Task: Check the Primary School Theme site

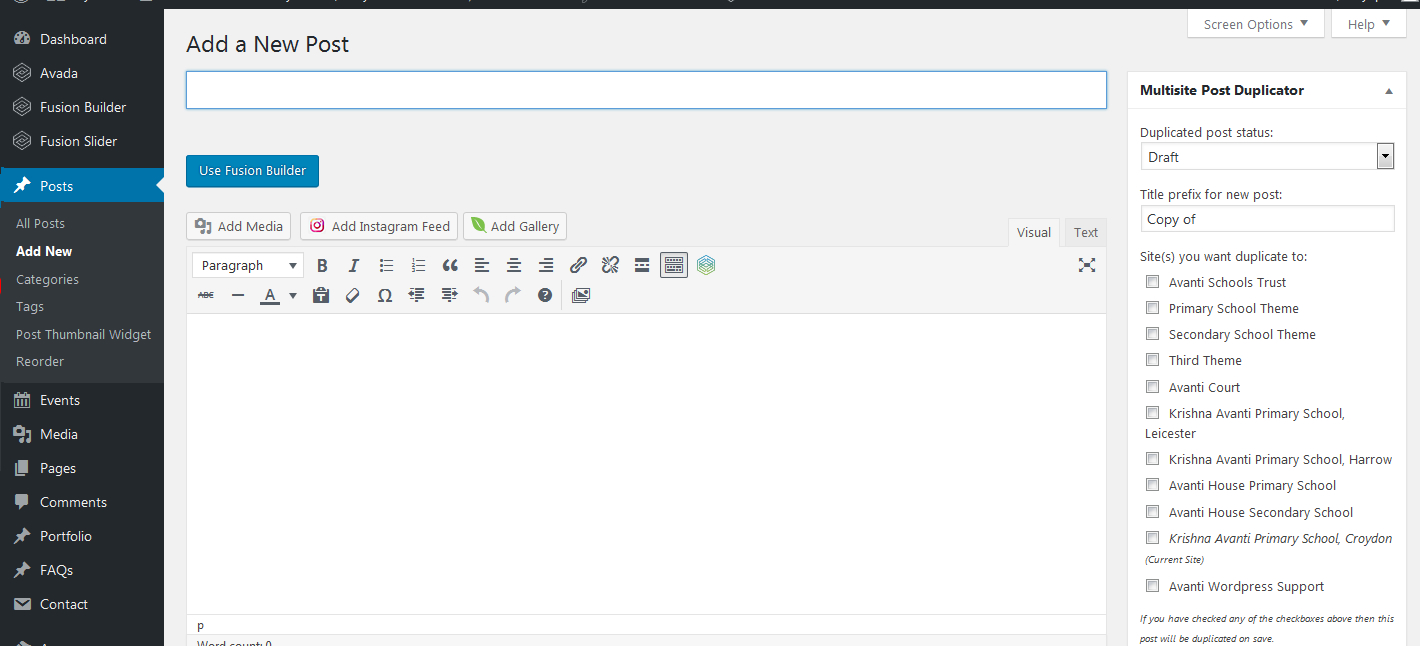Action: click(1153, 308)
